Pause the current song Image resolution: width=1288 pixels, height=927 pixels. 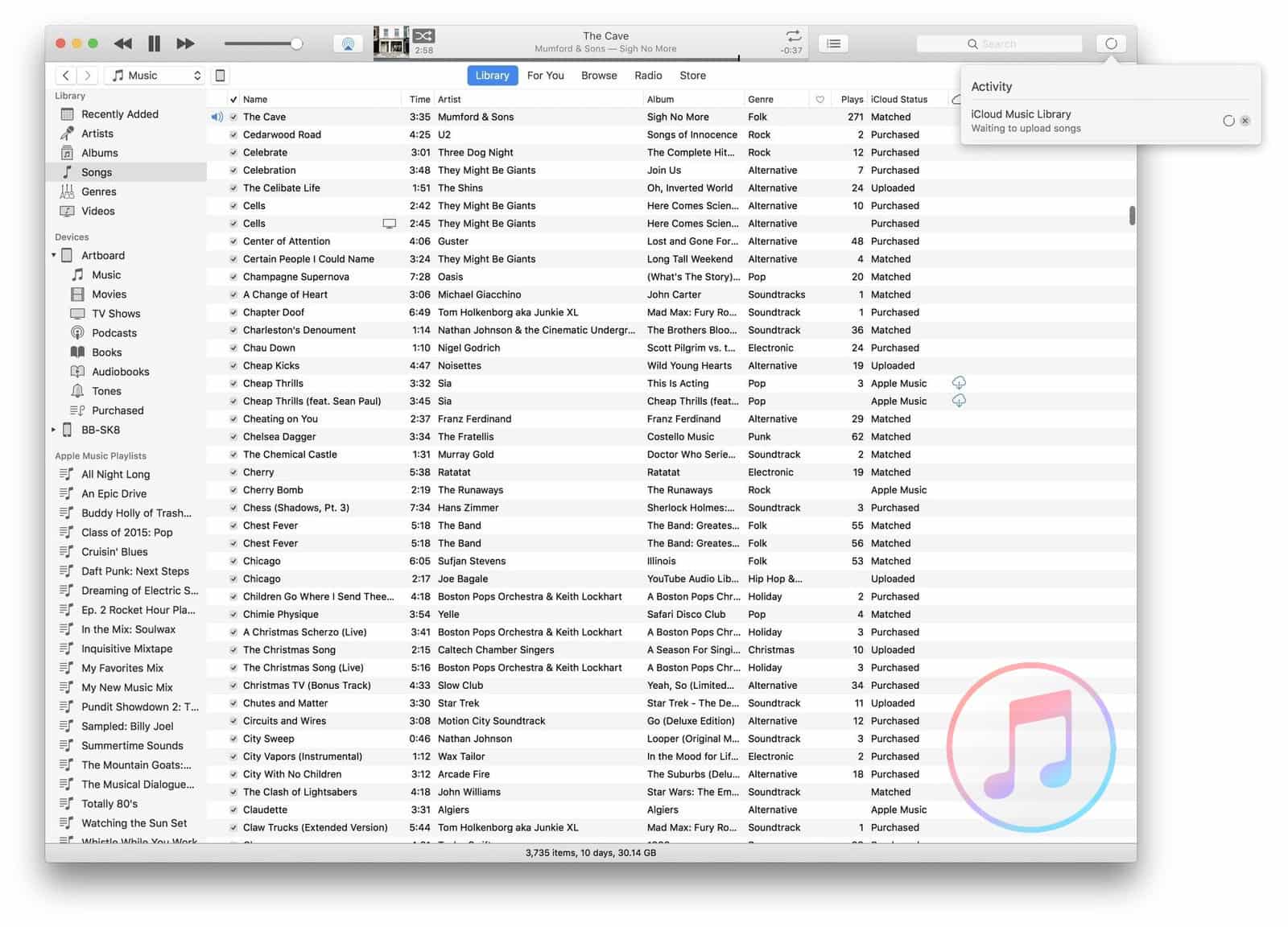(154, 43)
